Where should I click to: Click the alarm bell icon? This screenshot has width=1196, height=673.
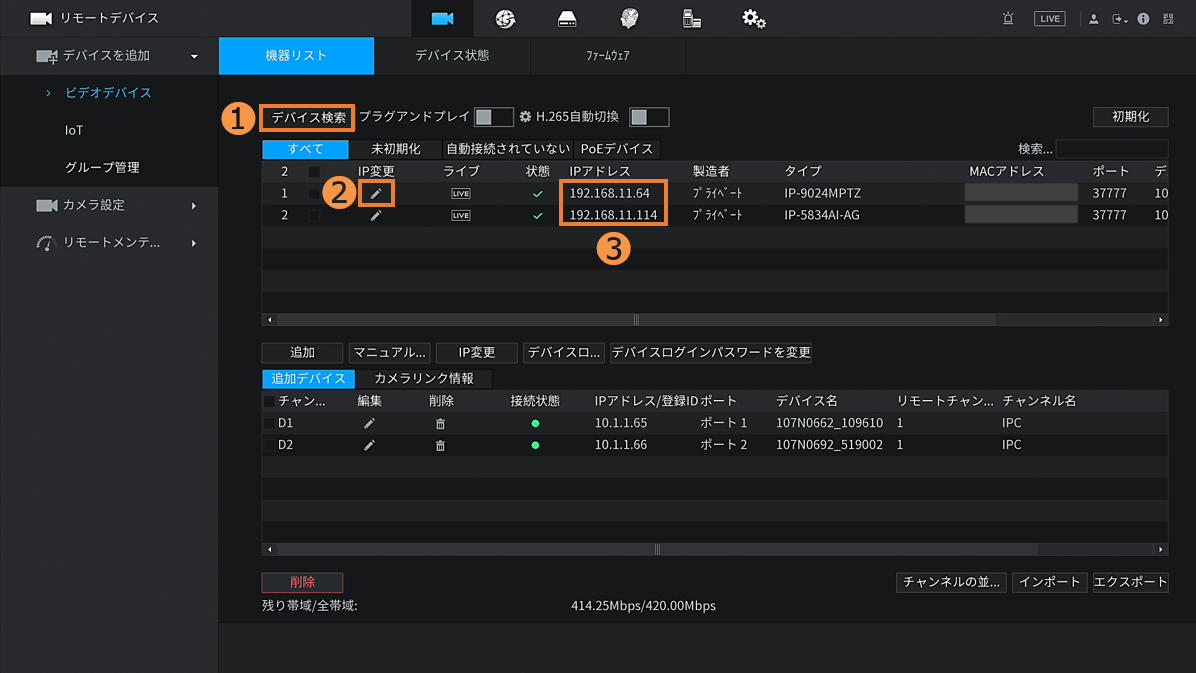pyautogui.click(x=1007, y=19)
